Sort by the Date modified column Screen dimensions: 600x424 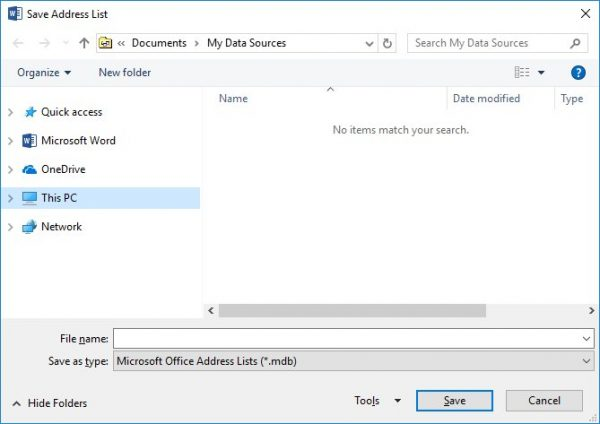point(486,98)
